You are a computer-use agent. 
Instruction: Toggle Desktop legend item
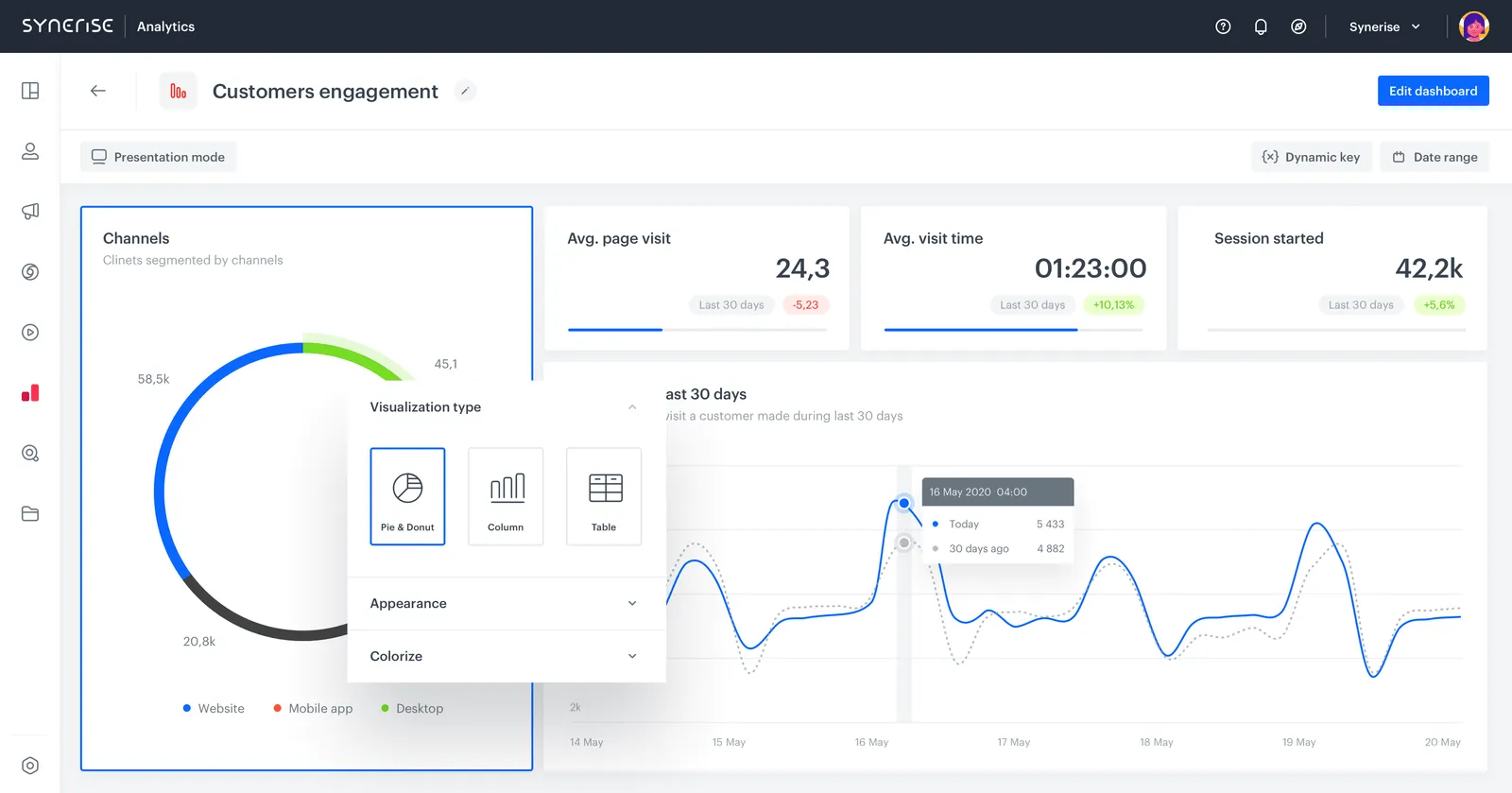coord(412,708)
